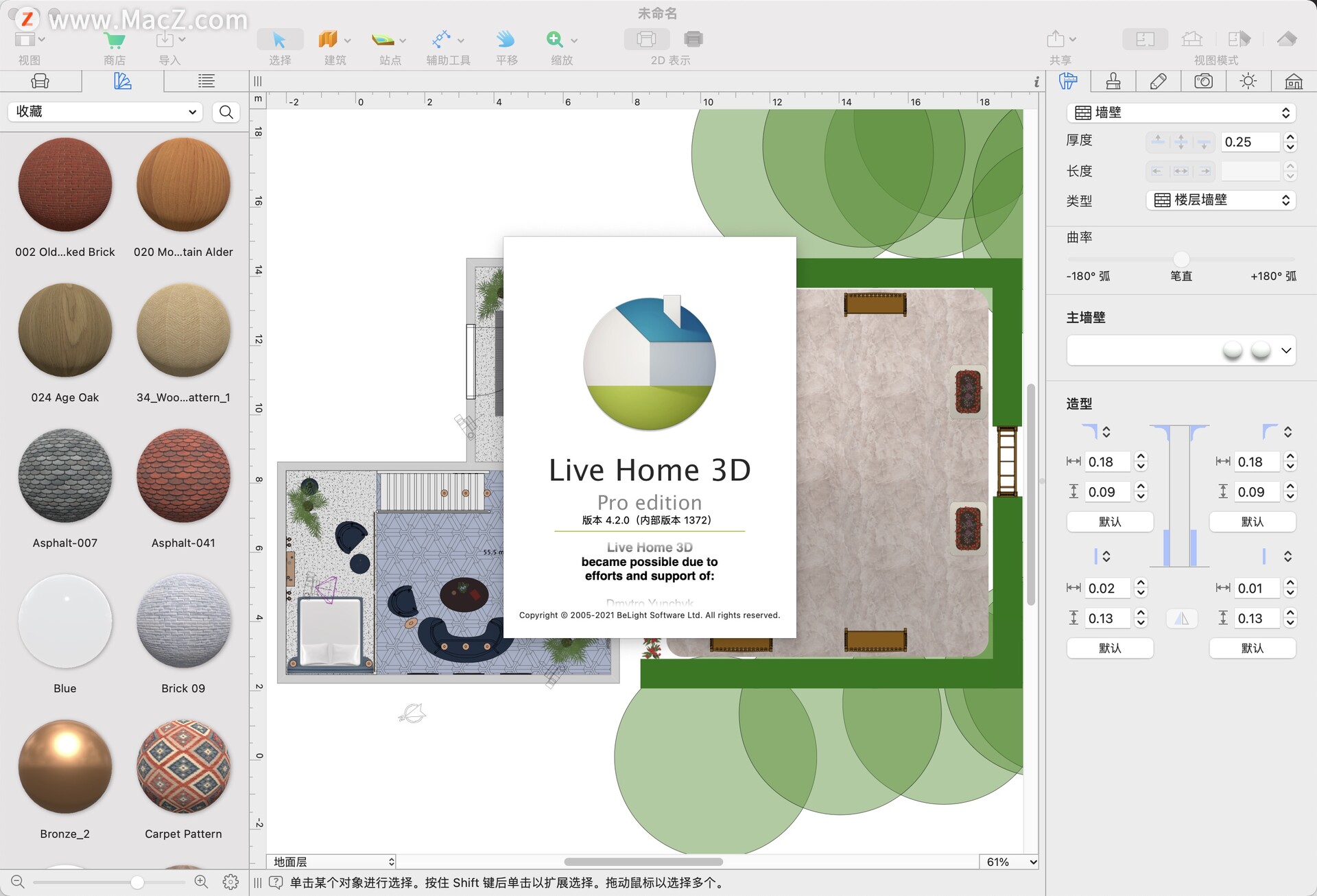Open the search magnifier in library
This screenshot has width=1317, height=896.
pos(226,112)
